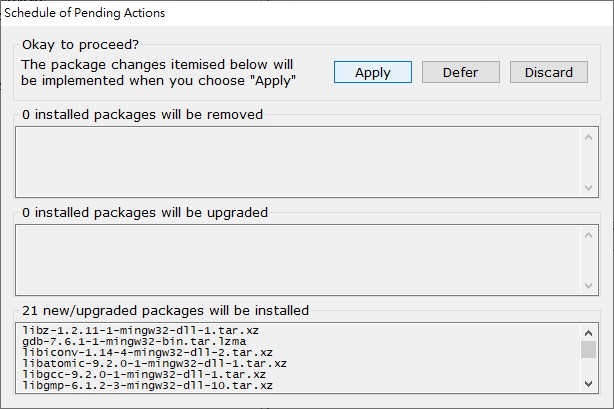Discard the pending package changes
The image size is (614, 409).
(549, 72)
